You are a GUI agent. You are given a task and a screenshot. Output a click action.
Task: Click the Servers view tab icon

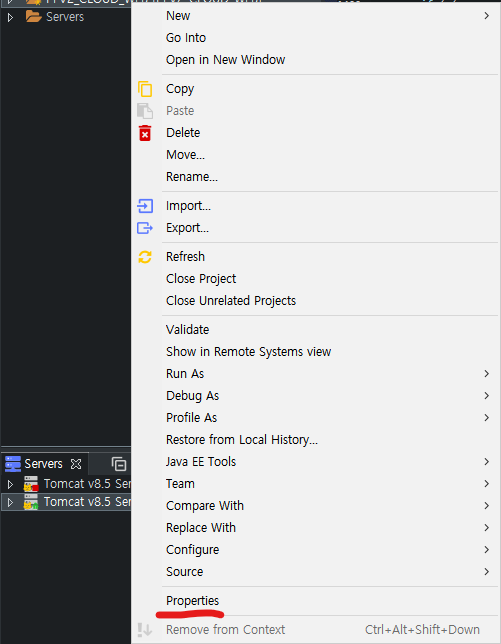coord(13,464)
